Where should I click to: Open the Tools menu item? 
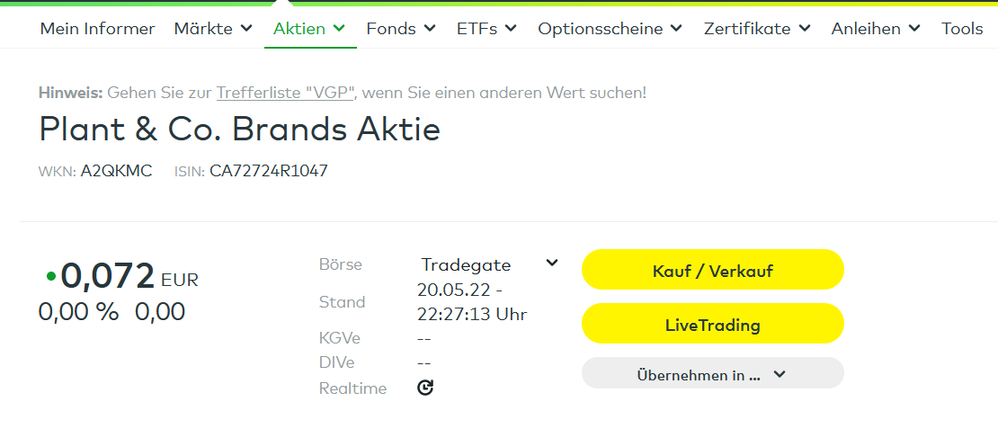tap(962, 29)
